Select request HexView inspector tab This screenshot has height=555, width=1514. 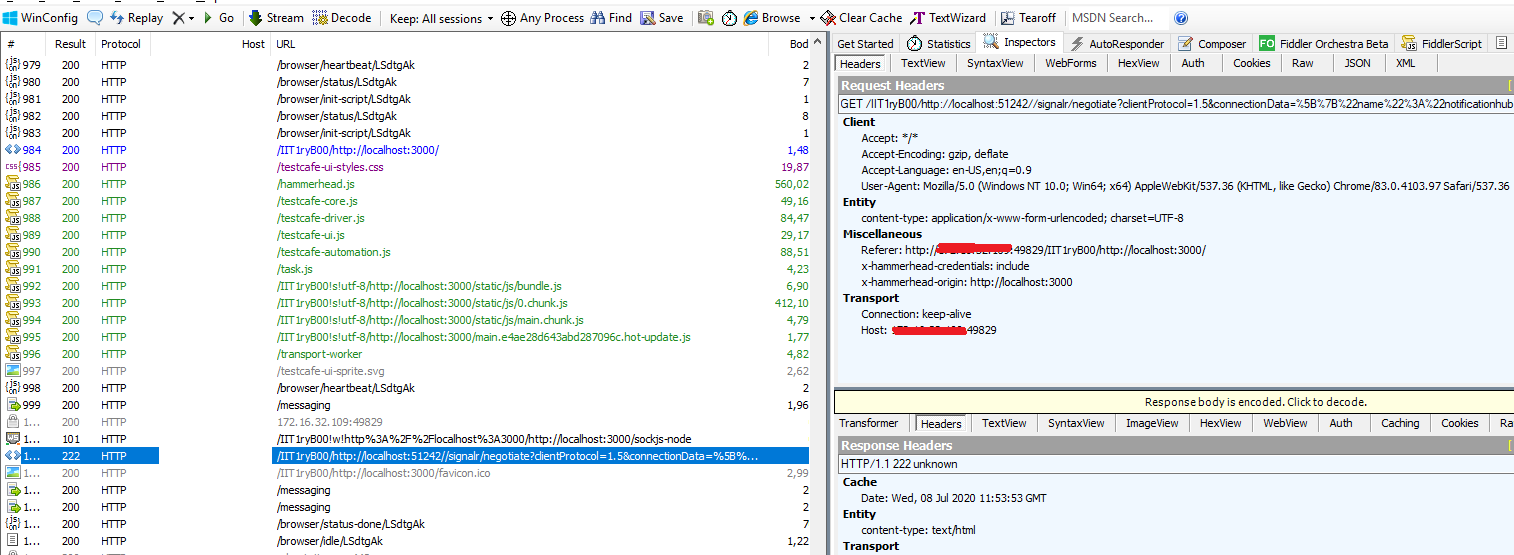[x=1138, y=63]
